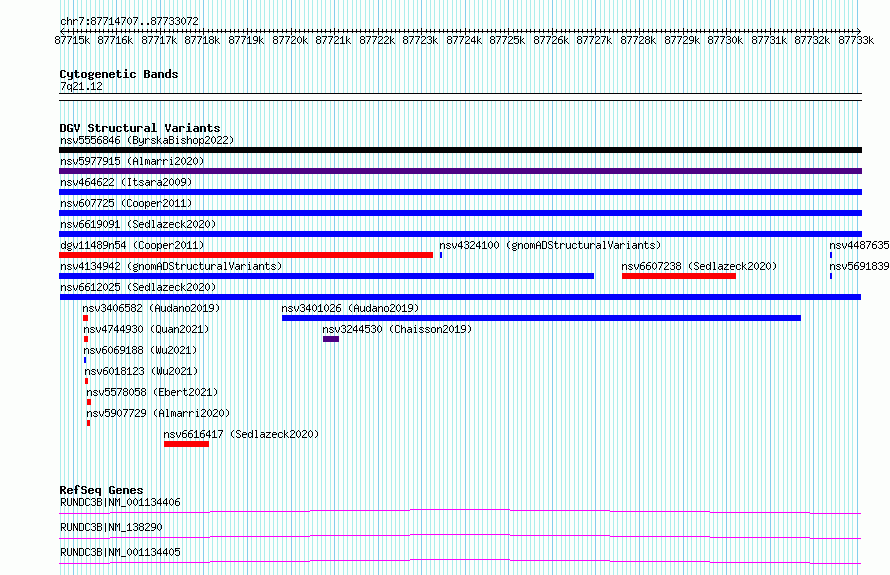
Task: Click the chr7:87714707..87733072 coordinate text
Action: click(129, 21)
